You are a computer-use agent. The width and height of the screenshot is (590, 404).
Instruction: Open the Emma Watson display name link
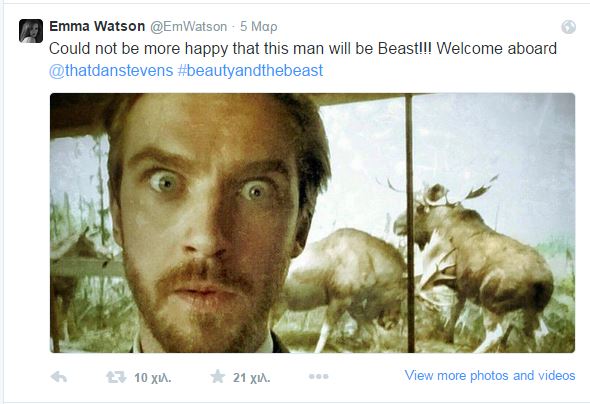(x=97, y=26)
